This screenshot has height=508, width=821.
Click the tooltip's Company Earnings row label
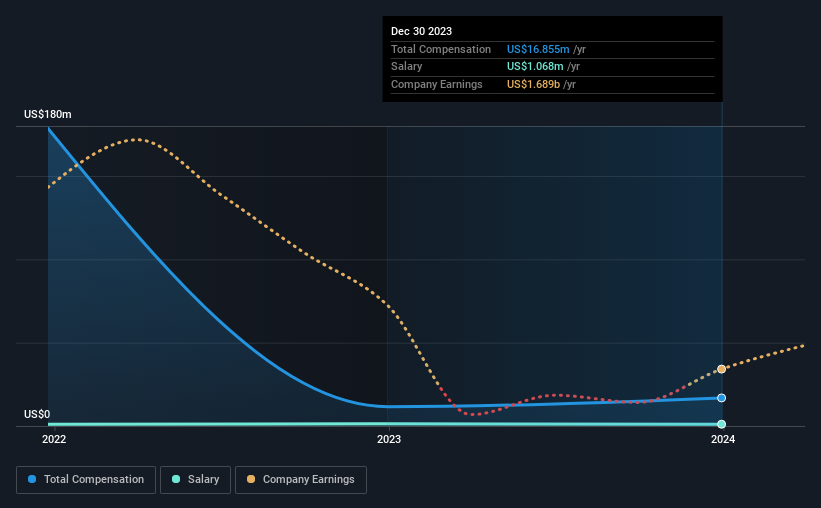[437, 84]
